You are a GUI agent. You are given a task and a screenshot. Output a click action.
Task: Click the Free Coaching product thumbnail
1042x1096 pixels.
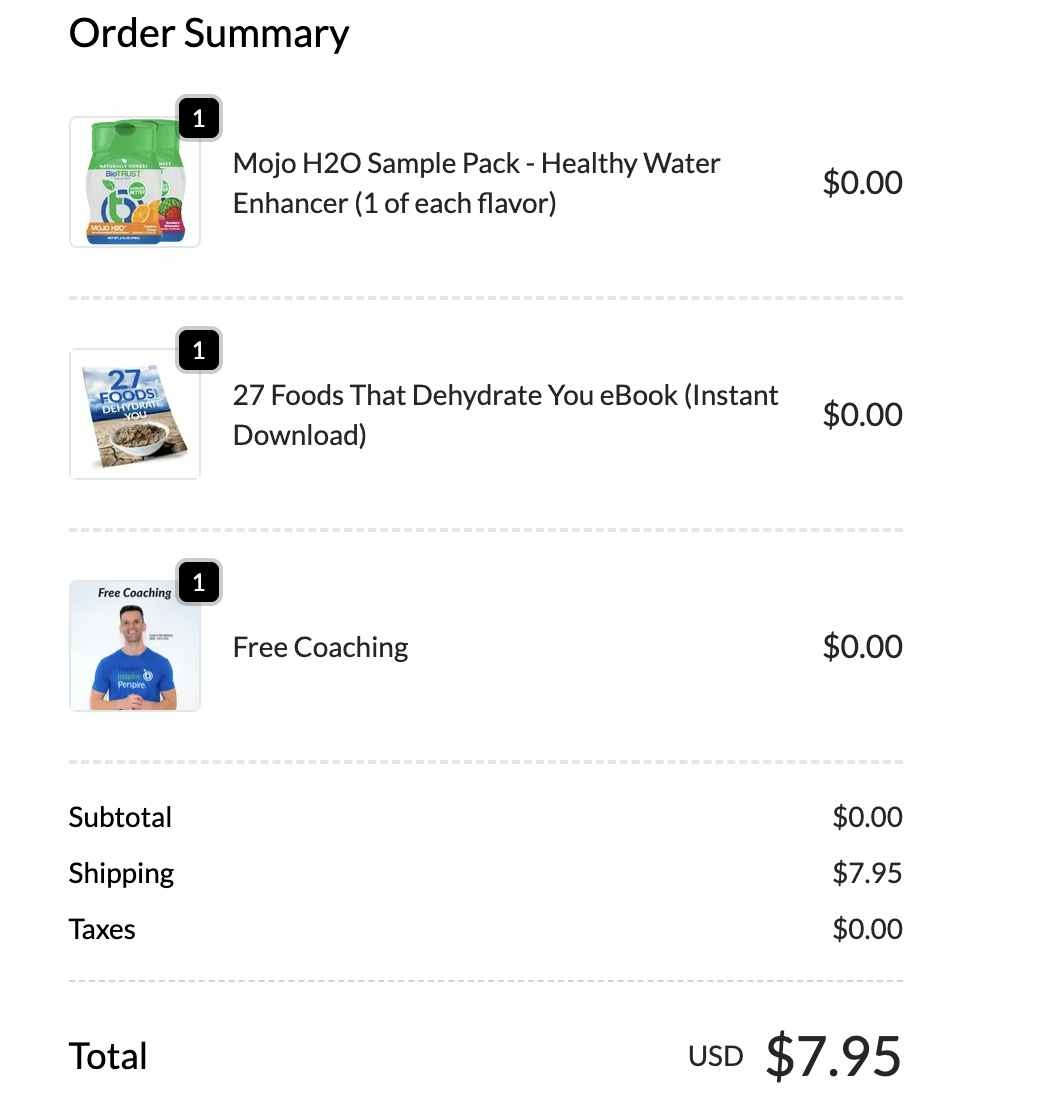[x=135, y=646]
